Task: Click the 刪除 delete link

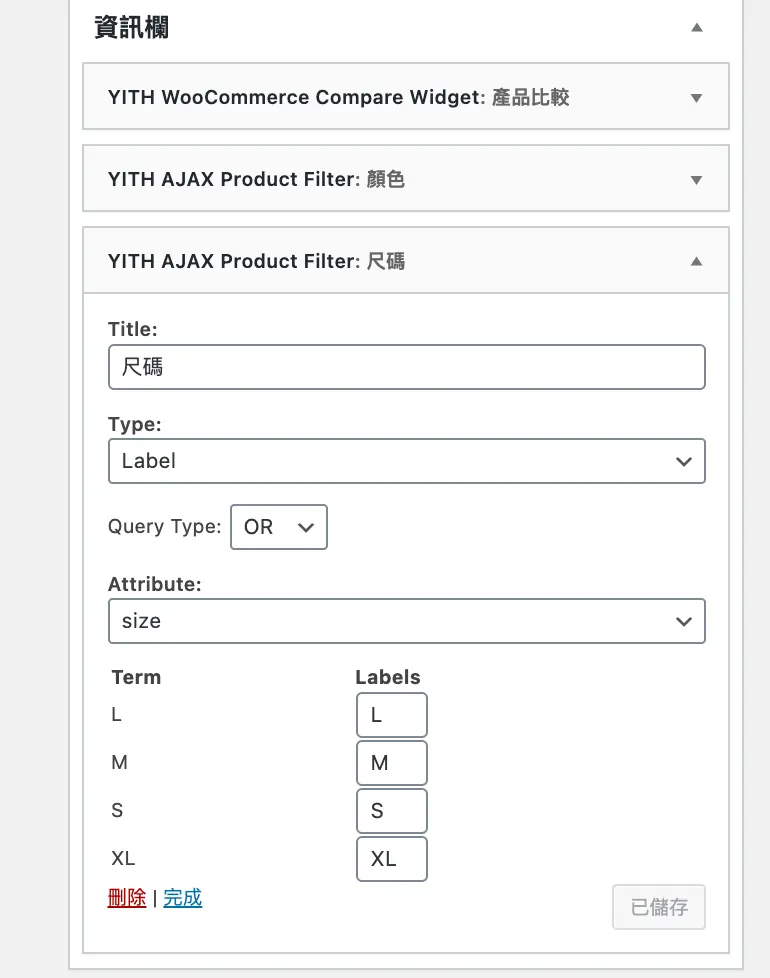Action: pyautogui.click(x=127, y=898)
